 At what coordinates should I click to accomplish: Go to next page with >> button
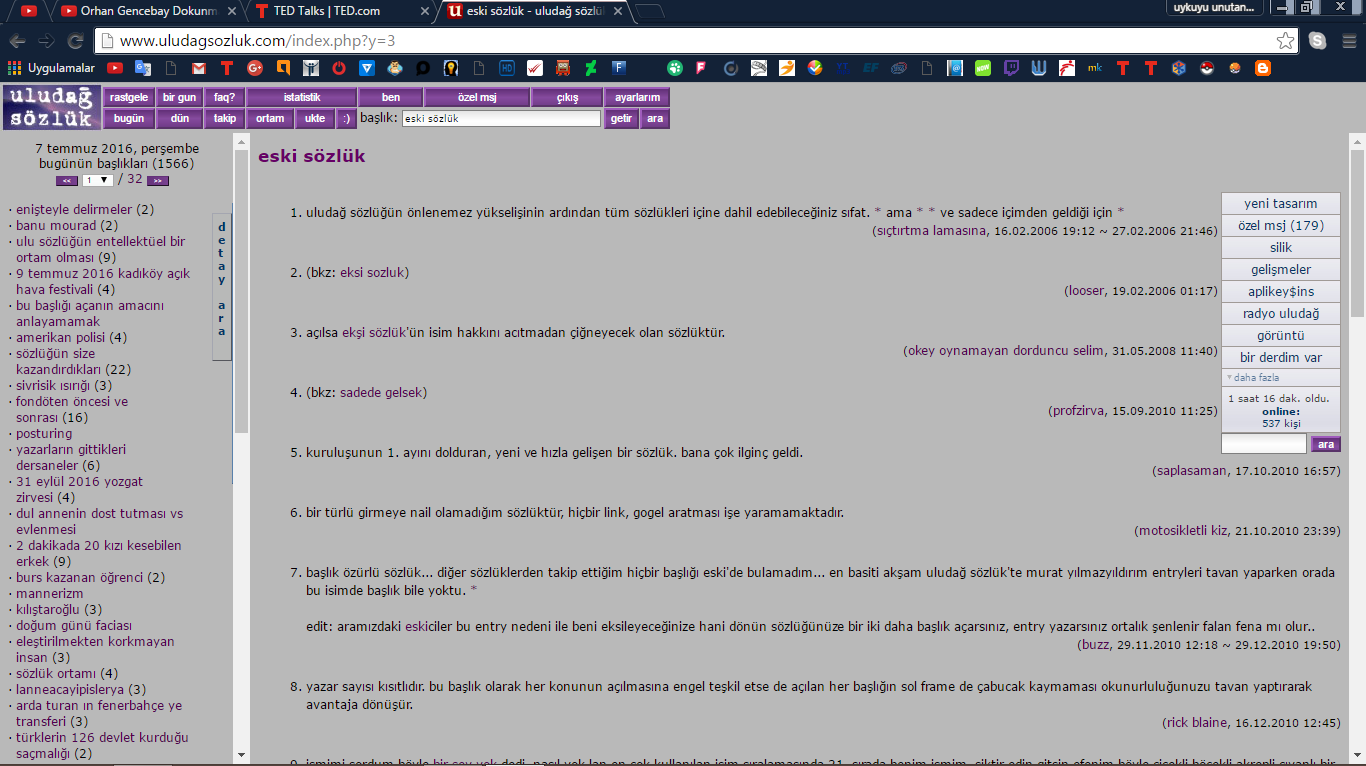click(x=158, y=181)
